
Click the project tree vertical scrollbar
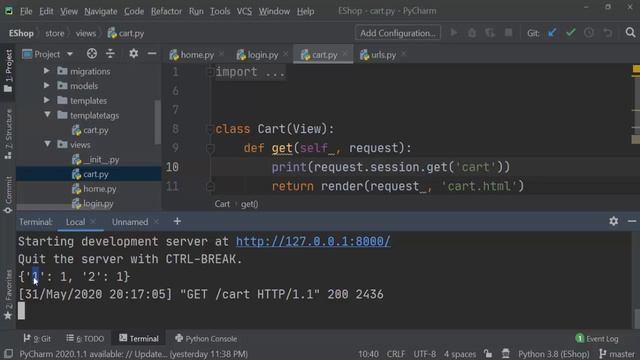click(x=157, y=122)
